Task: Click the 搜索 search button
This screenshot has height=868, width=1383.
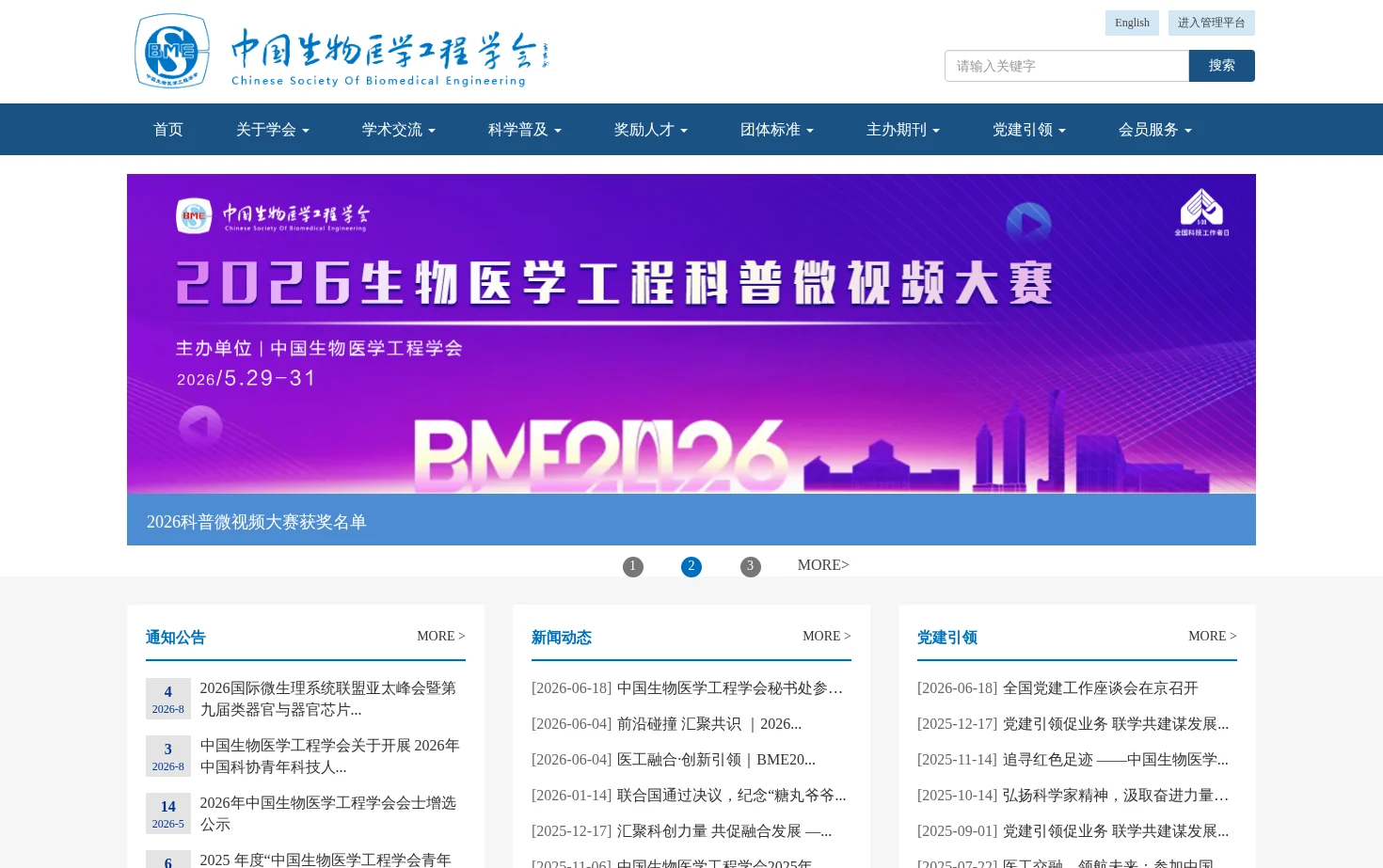Action: coord(1222,66)
